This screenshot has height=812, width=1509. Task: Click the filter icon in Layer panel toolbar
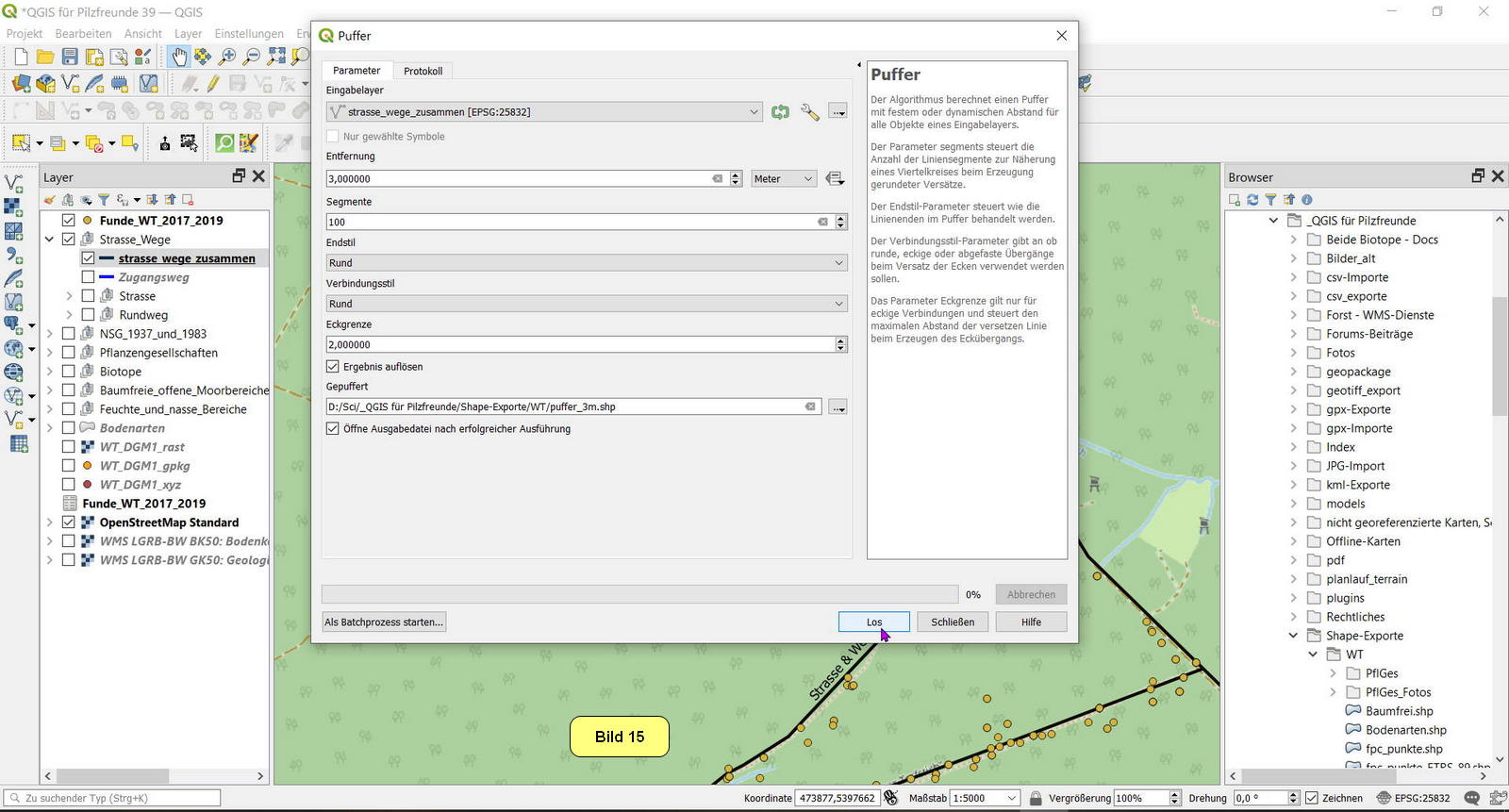pyautogui.click(x=104, y=200)
